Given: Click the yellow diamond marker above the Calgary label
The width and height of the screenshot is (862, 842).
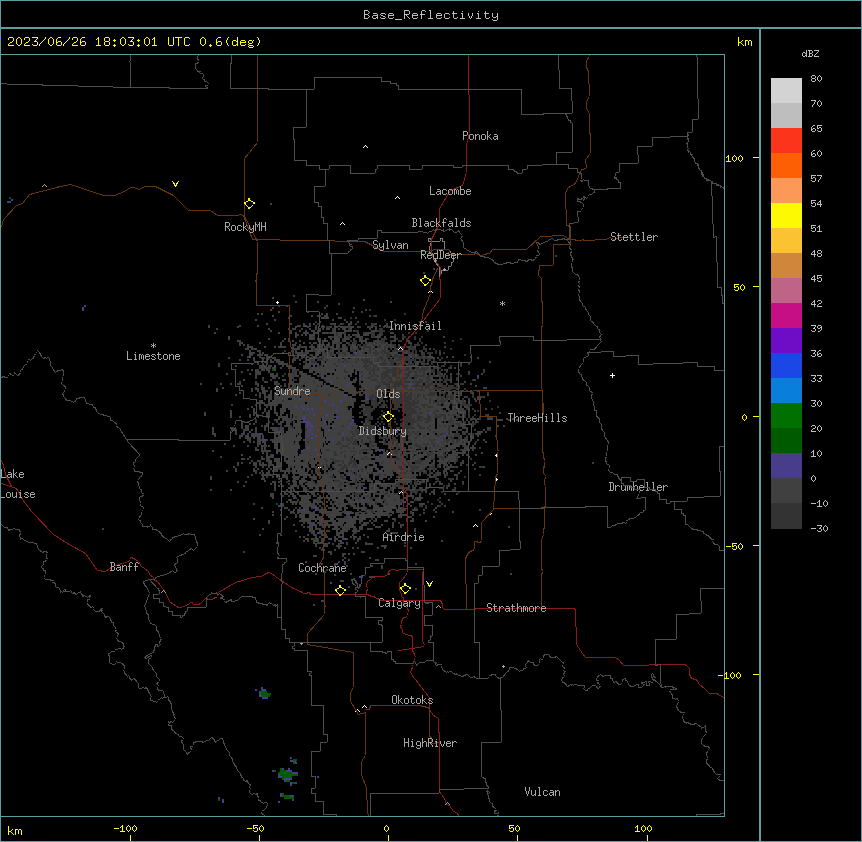Looking at the screenshot, I should click(x=405, y=588).
